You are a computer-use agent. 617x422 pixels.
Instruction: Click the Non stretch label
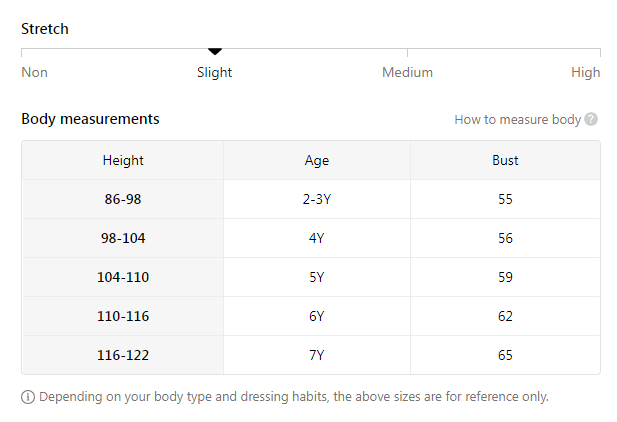pyautogui.click(x=34, y=72)
